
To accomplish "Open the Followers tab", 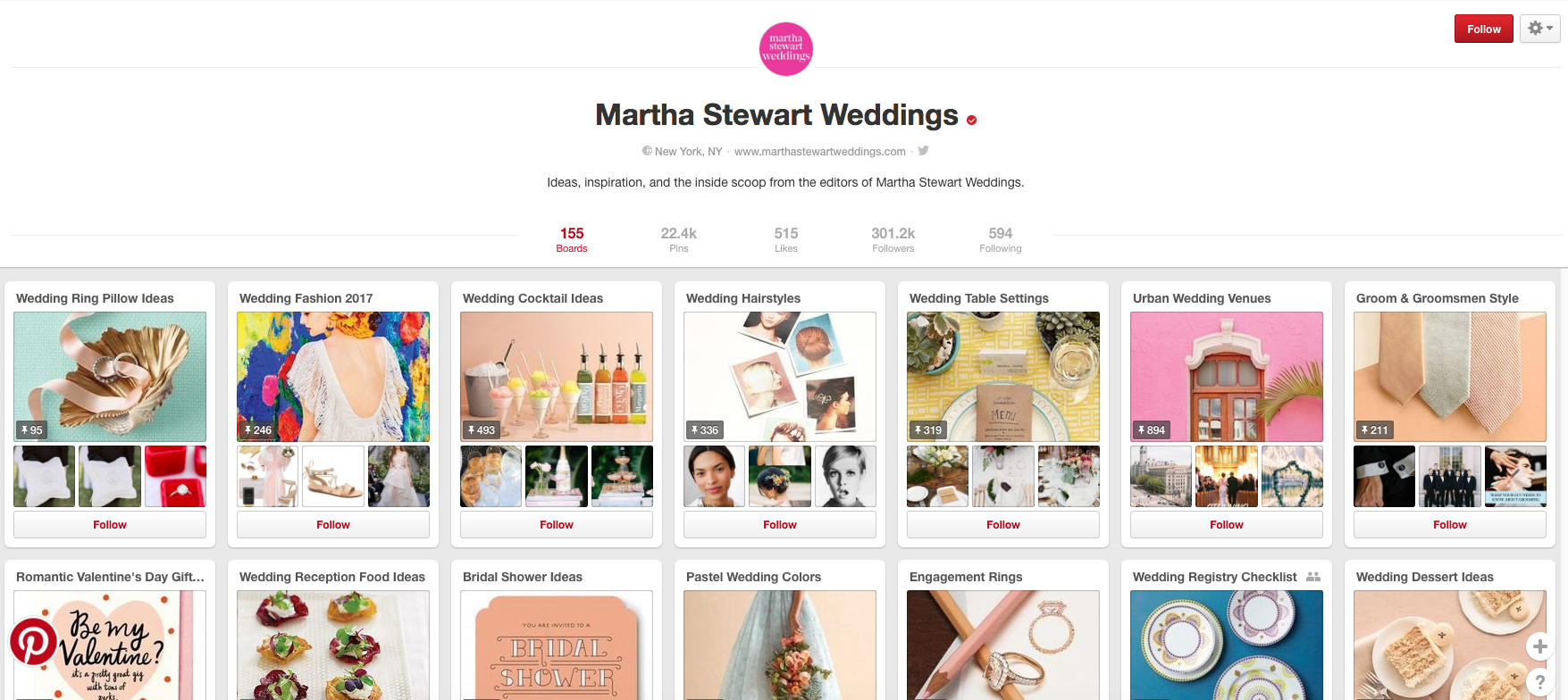I will (x=893, y=239).
